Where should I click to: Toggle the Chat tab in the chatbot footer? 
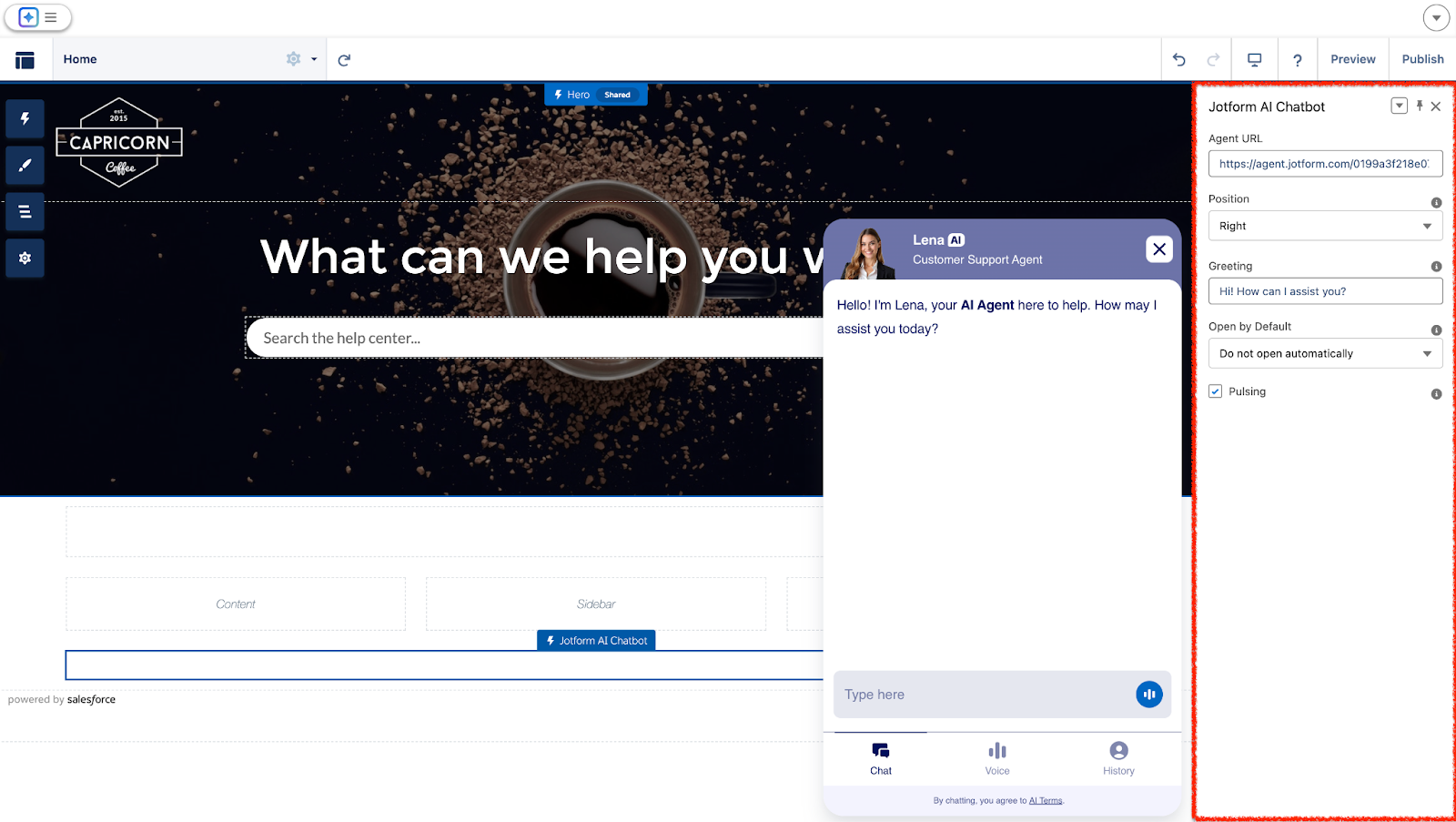pyautogui.click(x=880, y=758)
